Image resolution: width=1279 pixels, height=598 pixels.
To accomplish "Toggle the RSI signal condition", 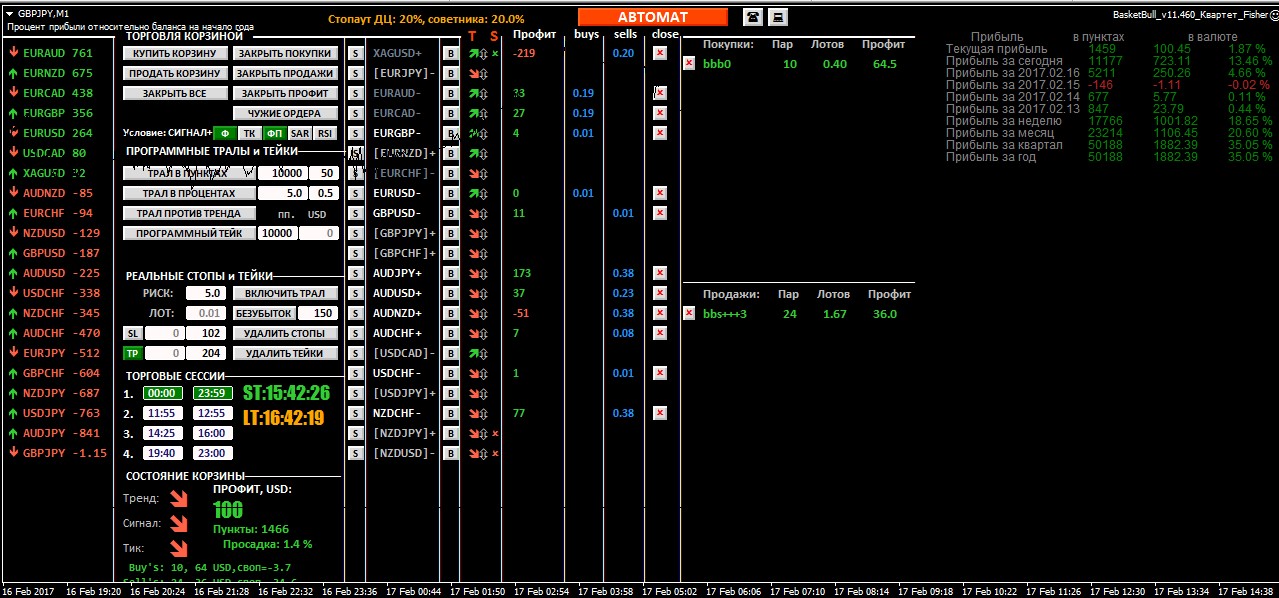I will 325,133.
